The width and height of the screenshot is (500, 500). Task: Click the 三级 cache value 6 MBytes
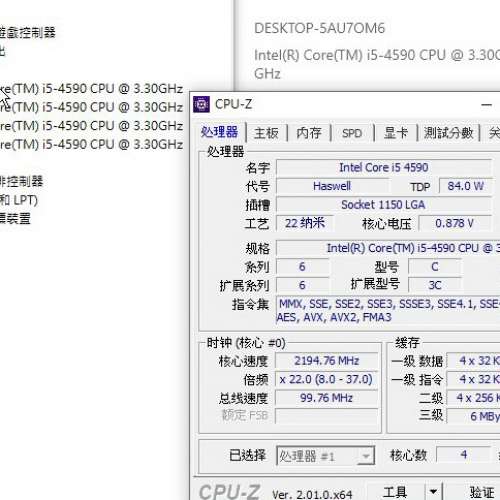coord(473,416)
